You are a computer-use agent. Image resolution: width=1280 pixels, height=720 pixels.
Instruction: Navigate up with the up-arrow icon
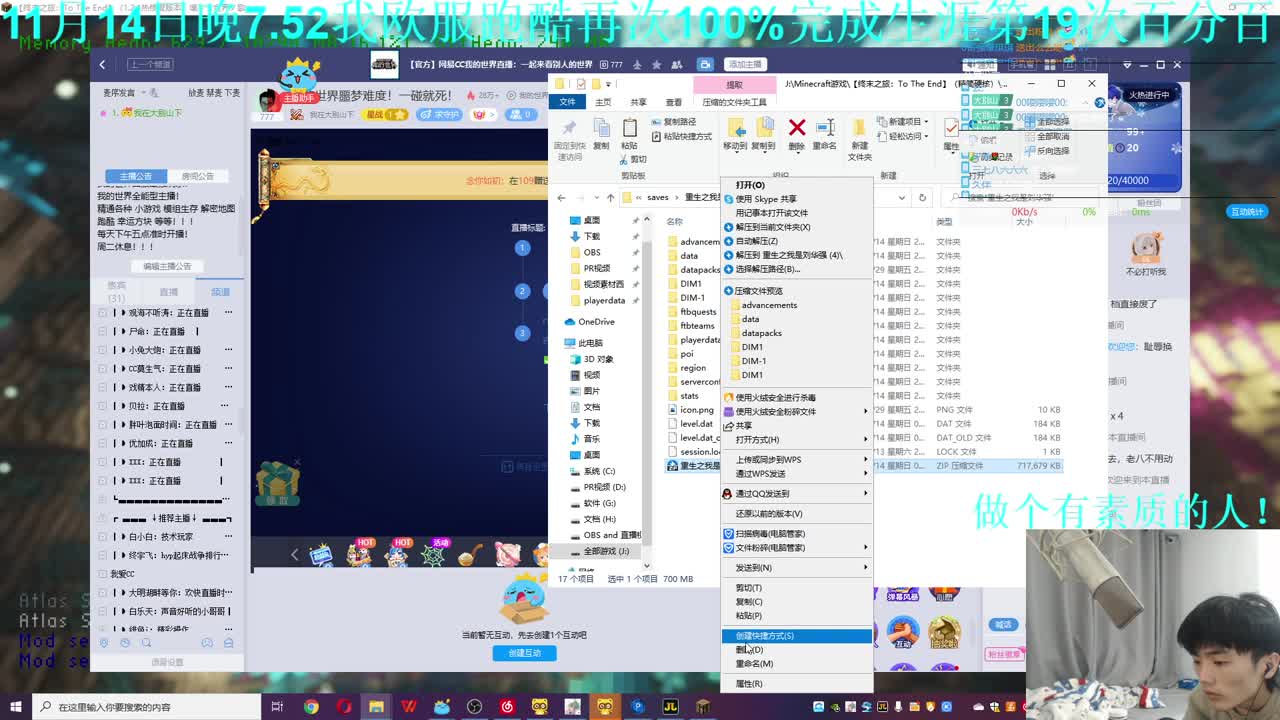click(x=610, y=197)
